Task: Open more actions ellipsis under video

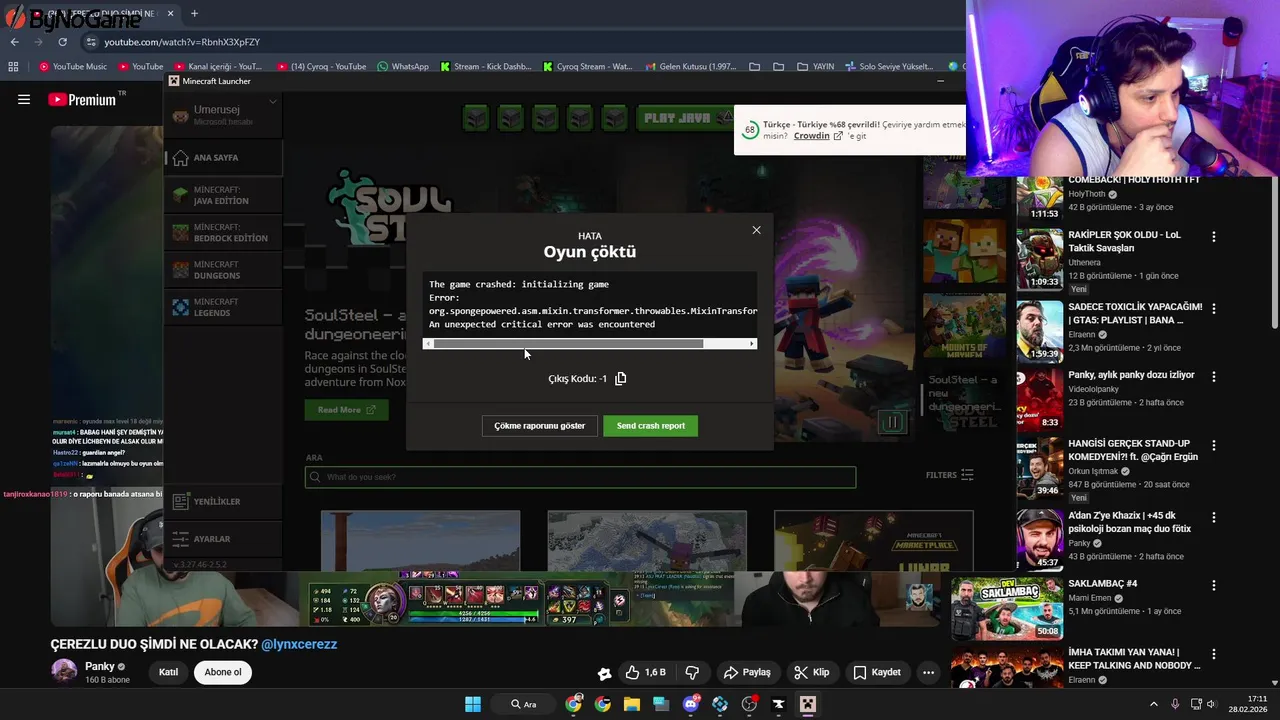Action: click(928, 672)
